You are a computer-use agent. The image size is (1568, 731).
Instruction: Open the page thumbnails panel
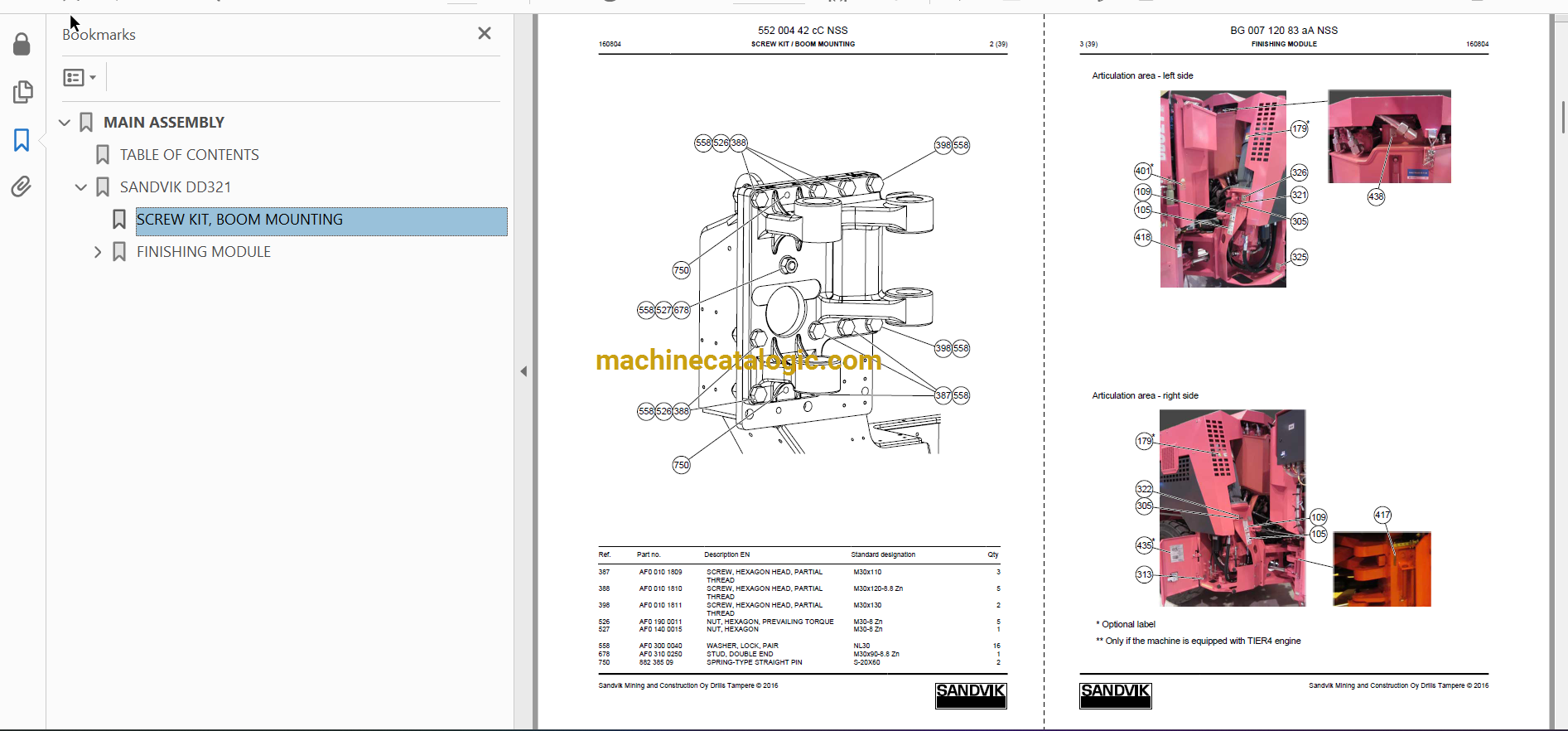click(22, 92)
